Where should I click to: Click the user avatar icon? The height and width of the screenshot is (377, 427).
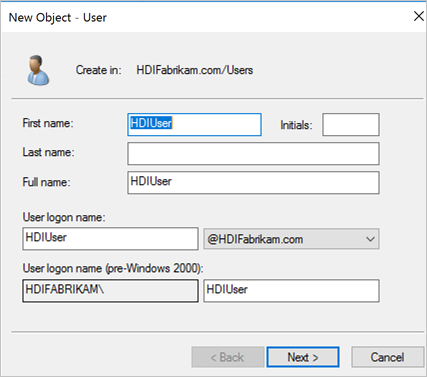tap(38, 70)
